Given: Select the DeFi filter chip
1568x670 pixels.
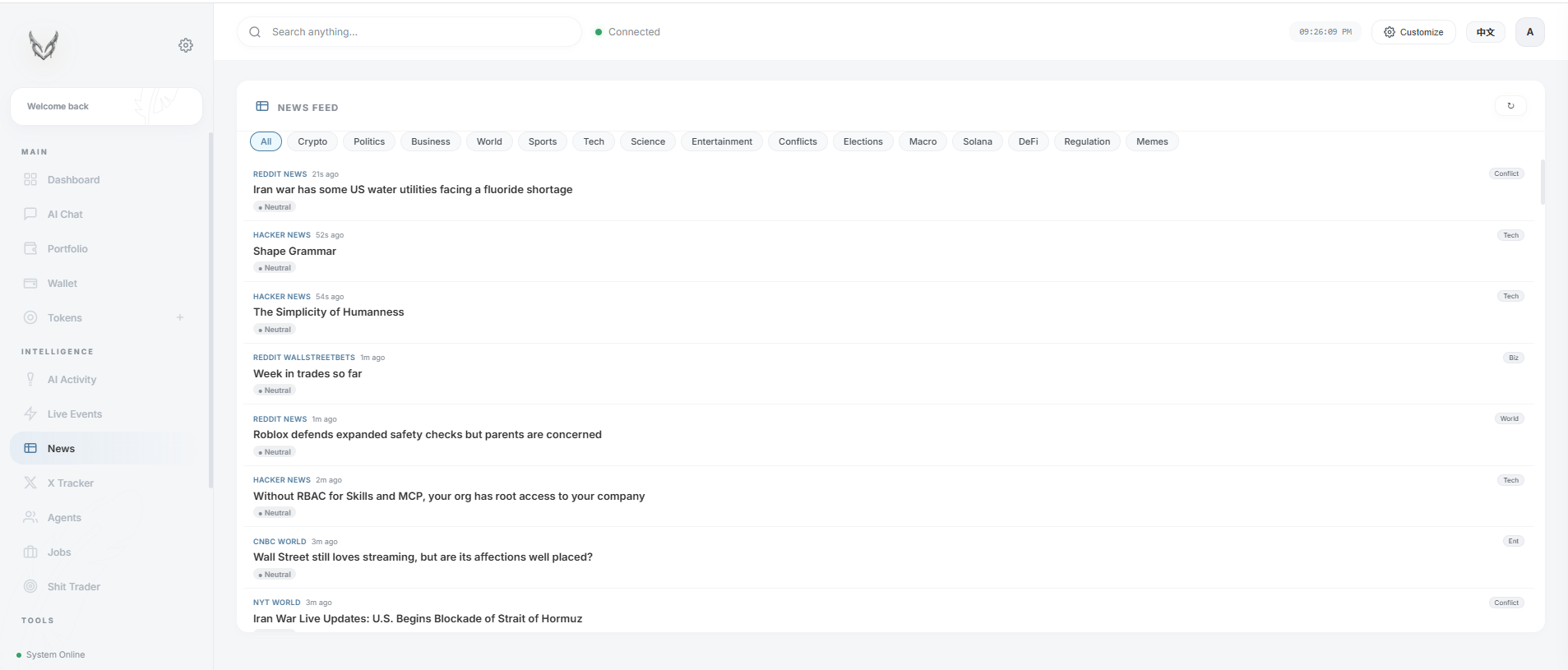Looking at the screenshot, I should (x=1029, y=141).
